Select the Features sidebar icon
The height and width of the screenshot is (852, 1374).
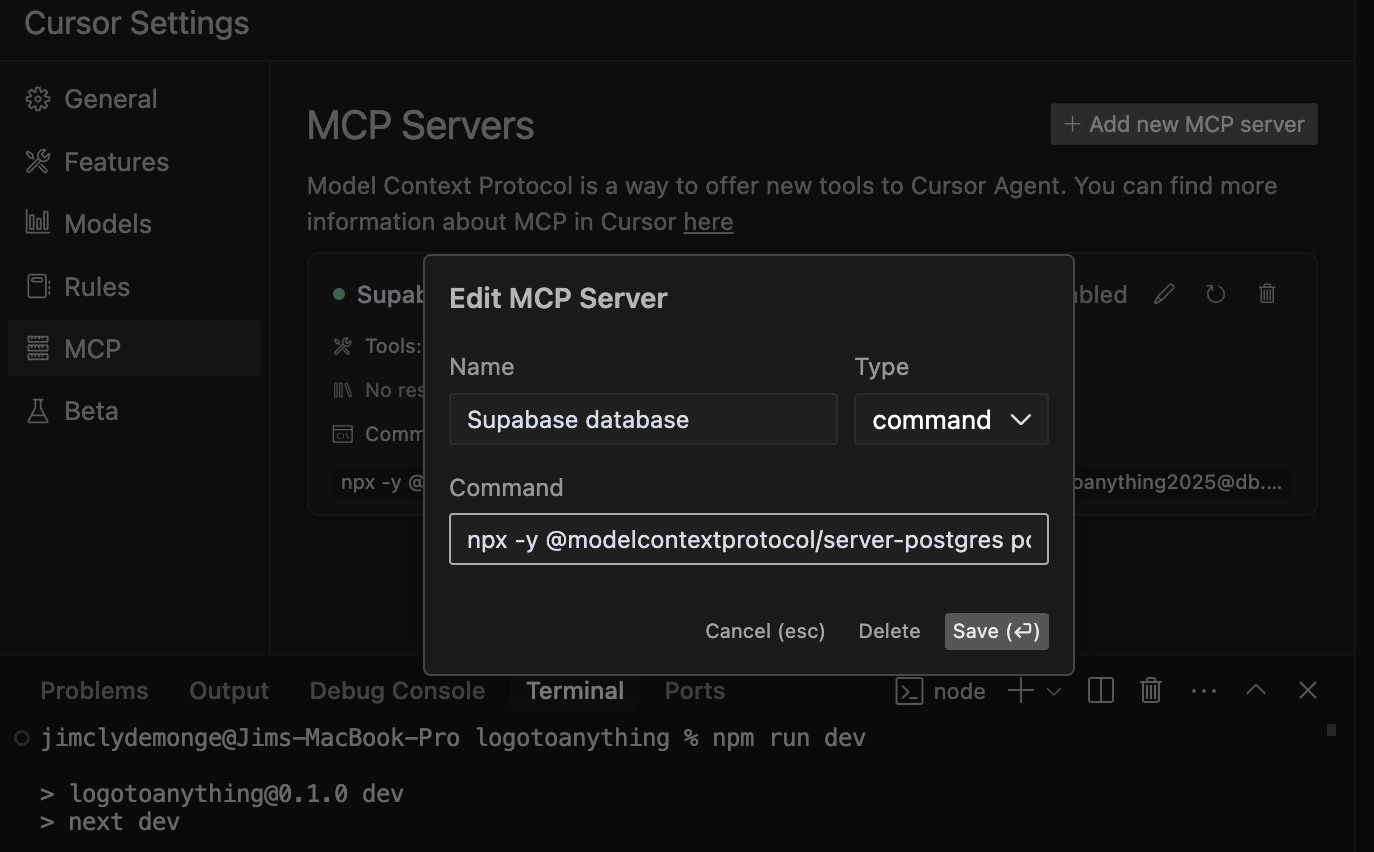coord(37,161)
